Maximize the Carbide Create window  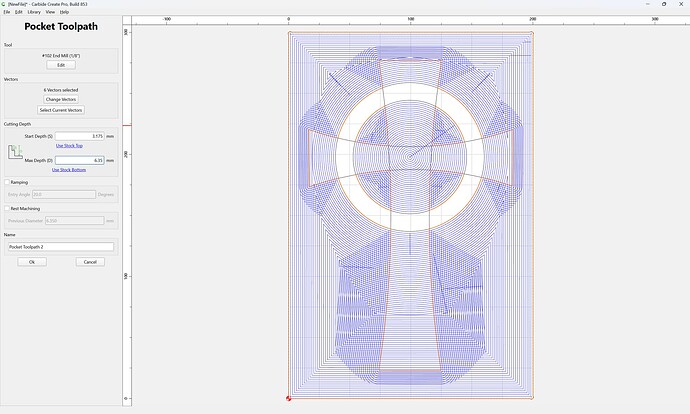pyautogui.click(x=664, y=4)
